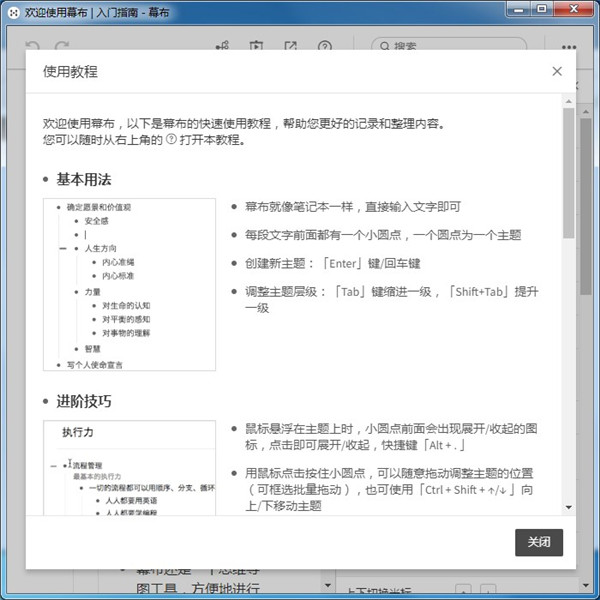Start presentation mode with the play icon
600x600 pixels.
(256, 46)
